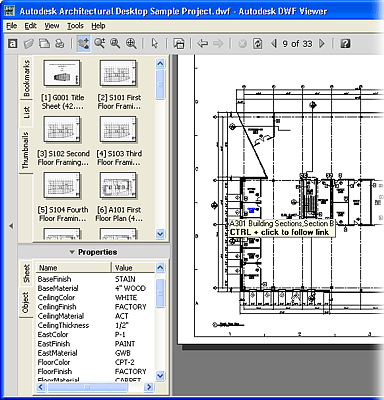
Task: Activate the Pan tool icon
Action: click(x=83, y=44)
